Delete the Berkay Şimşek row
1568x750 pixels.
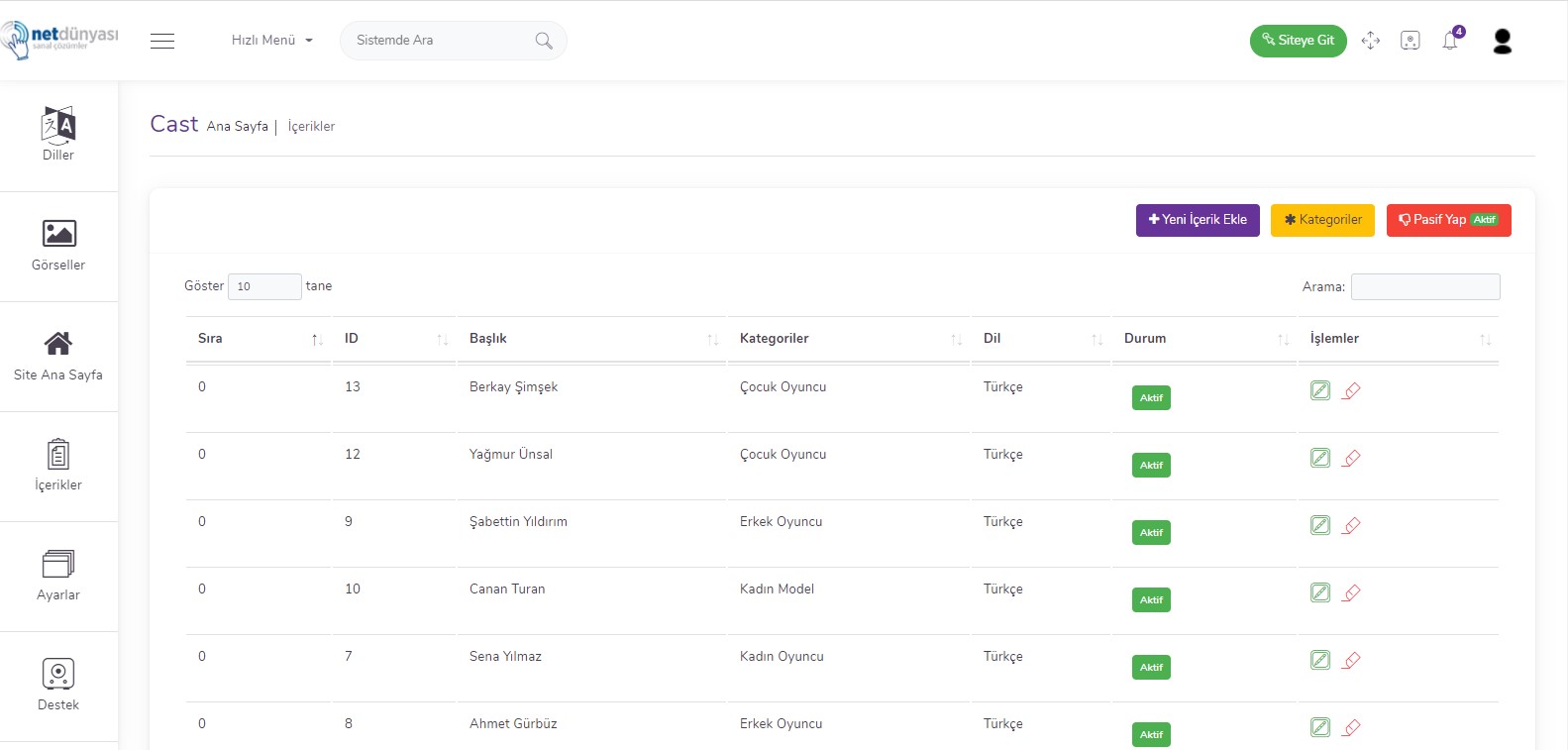tap(1351, 390)
